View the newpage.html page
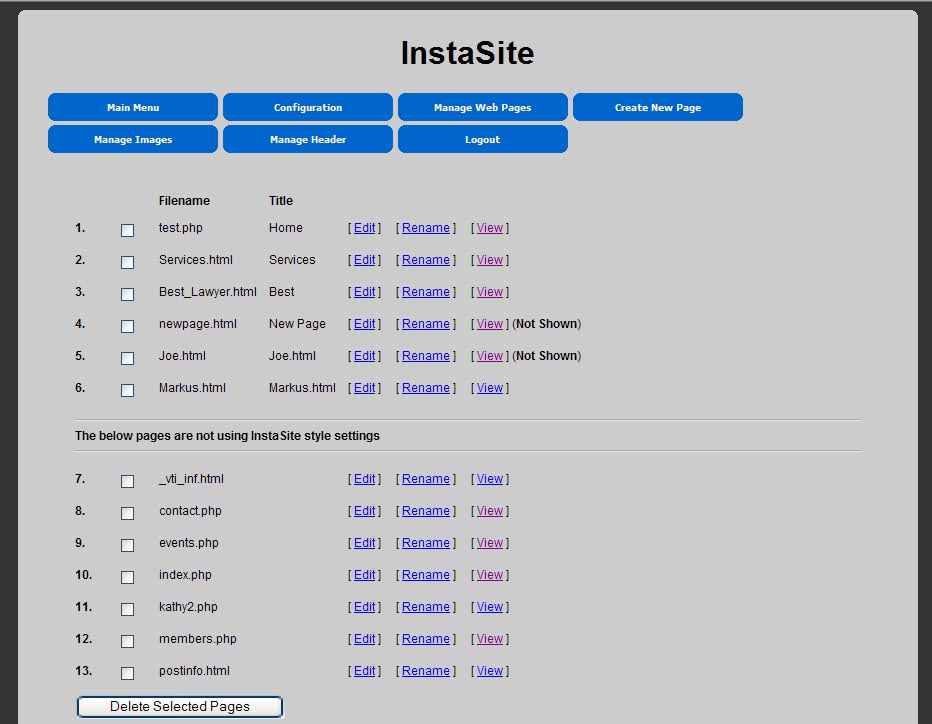932x724 pixels. tap(490, 324)
